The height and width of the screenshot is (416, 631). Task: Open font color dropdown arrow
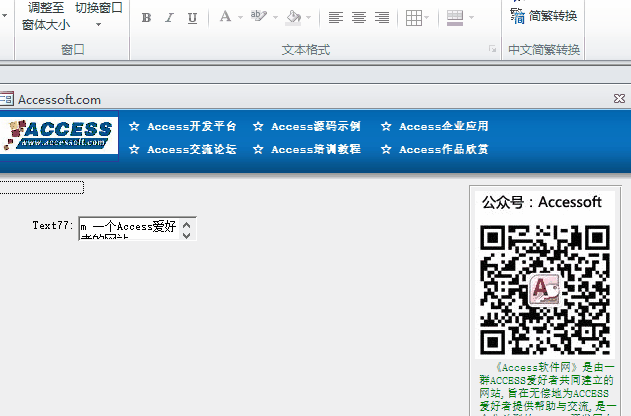tap(240, 17)
